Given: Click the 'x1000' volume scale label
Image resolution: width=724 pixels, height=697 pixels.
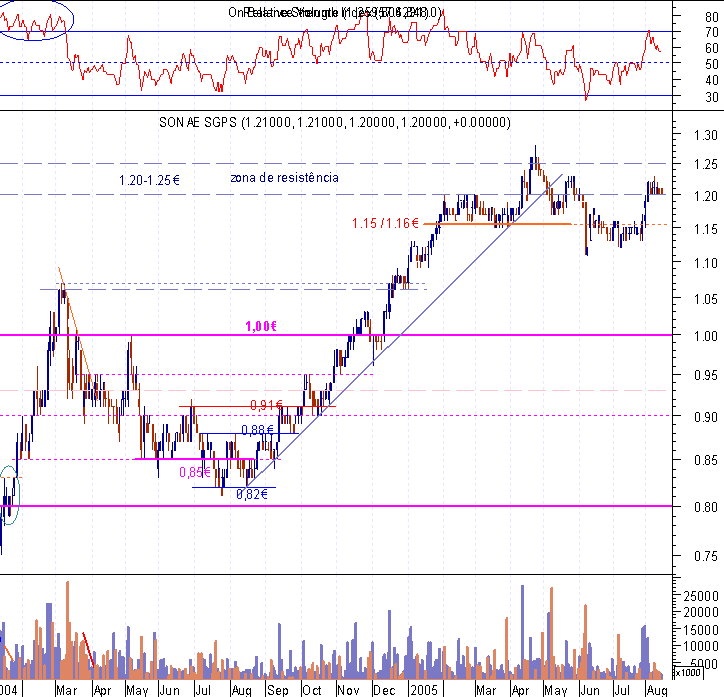Looking at the screenshot, I should [688, 673].
